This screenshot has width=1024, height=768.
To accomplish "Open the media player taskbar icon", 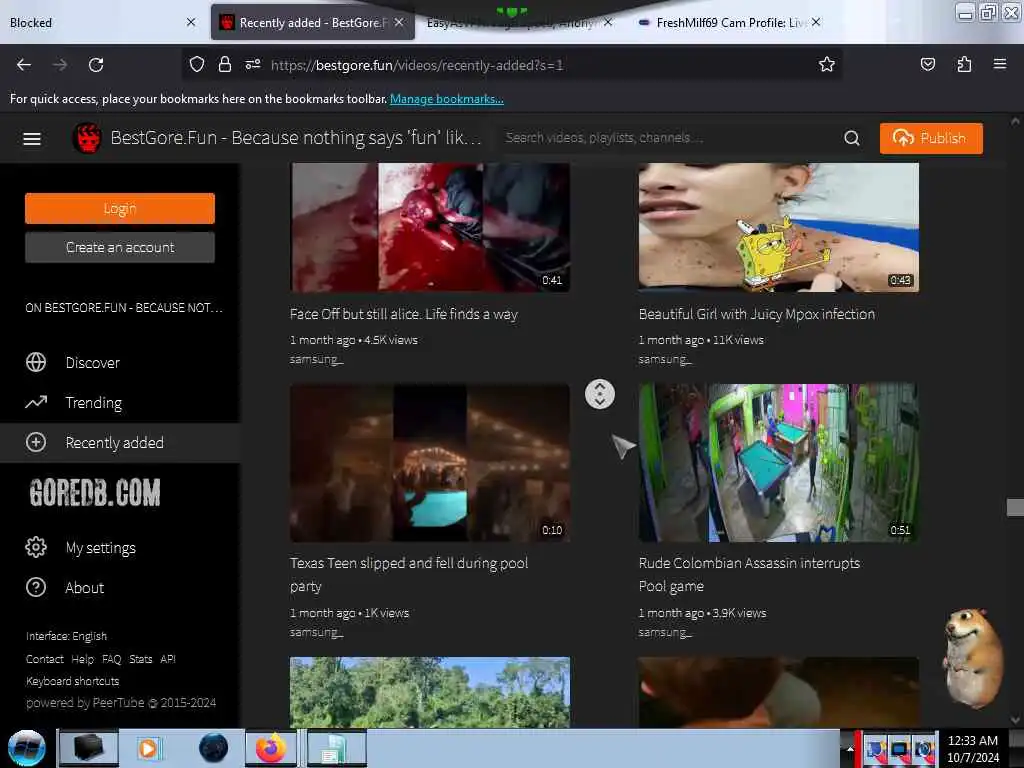I will point(148,748).
